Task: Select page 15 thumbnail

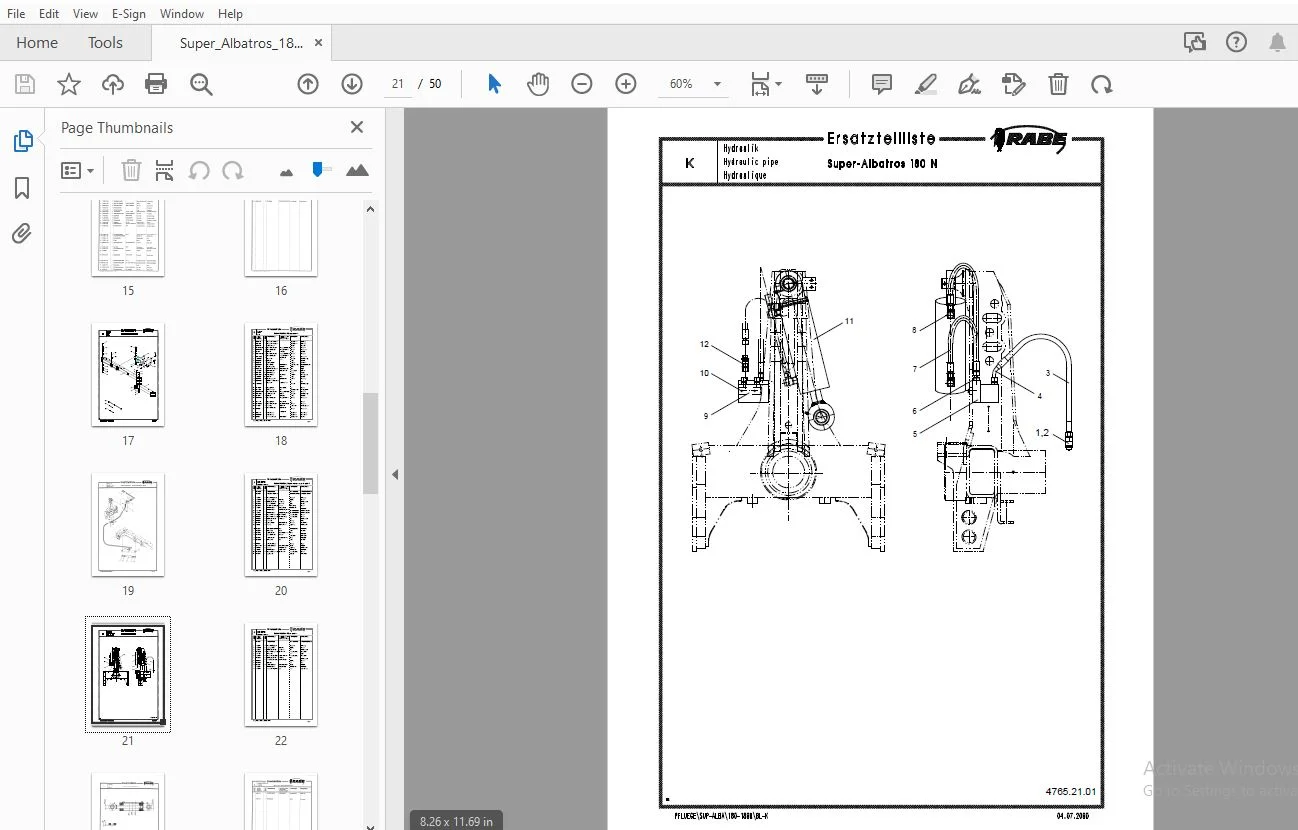Action: 128,238
